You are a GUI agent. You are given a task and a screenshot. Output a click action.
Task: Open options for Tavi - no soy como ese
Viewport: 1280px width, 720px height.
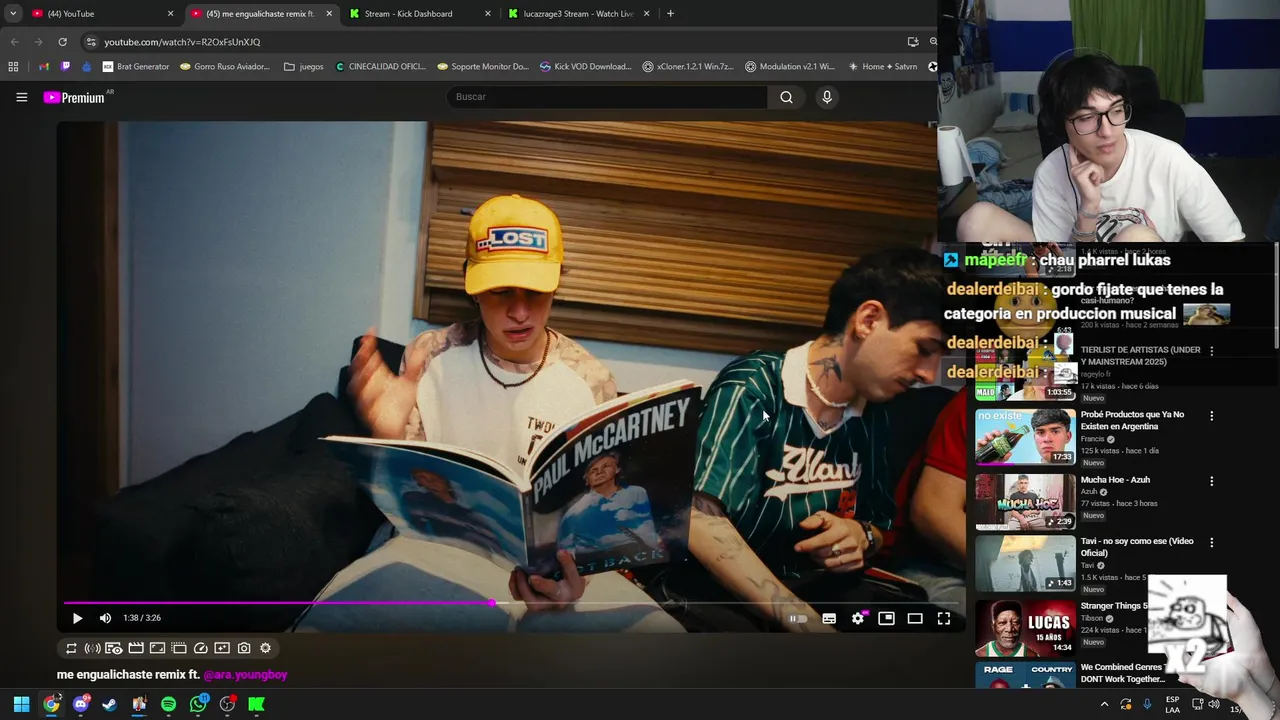[1212, 543]
